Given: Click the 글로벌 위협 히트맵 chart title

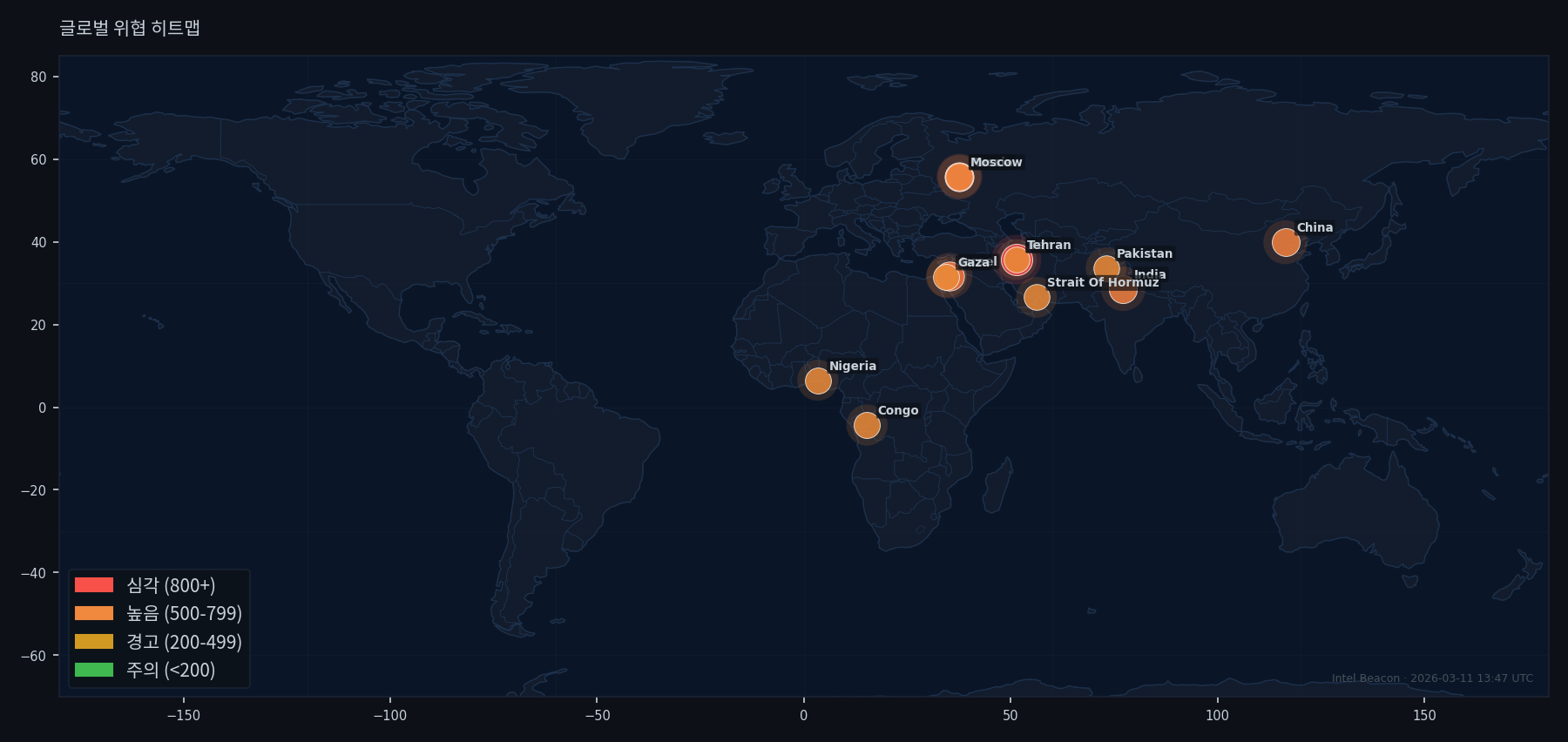Looking at the screenshot, I should pos(130,28).
